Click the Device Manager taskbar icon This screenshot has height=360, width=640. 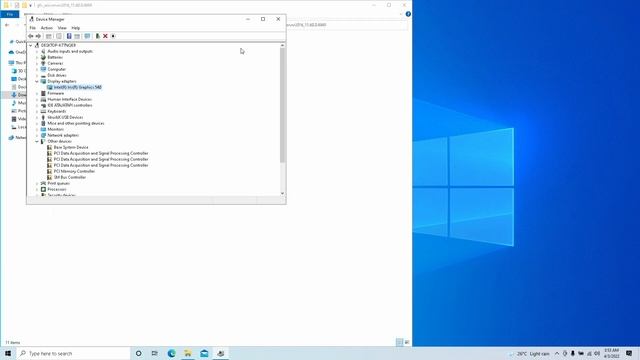221,353
